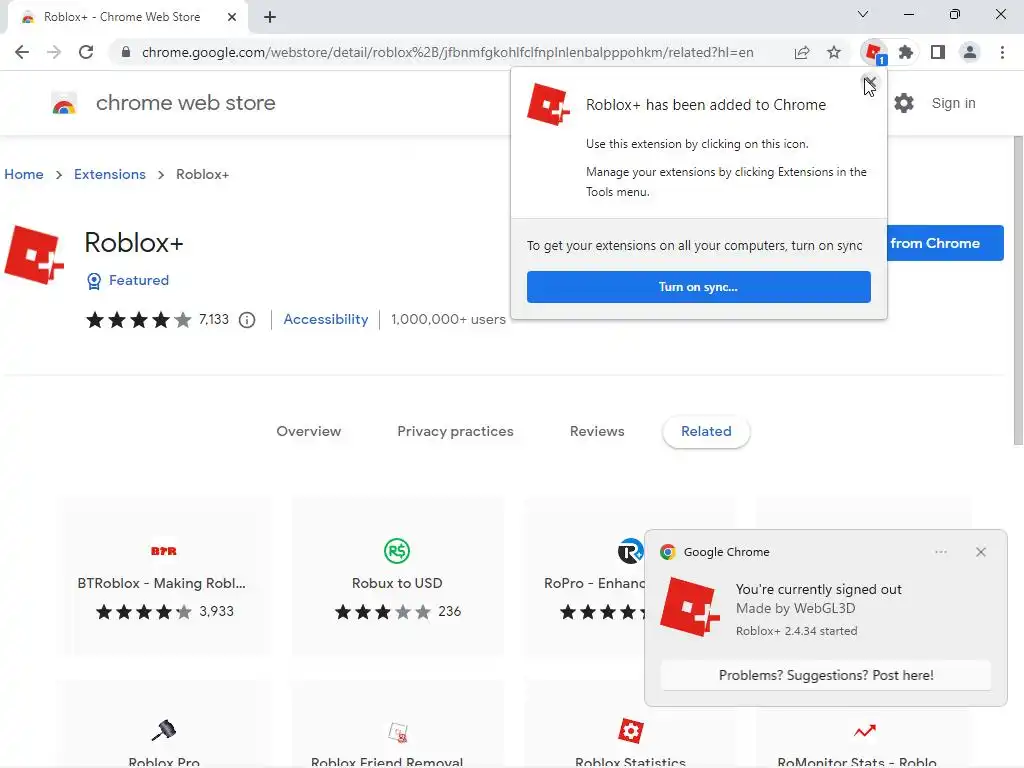
Task: Close the Roblox+ Chrome Web Store tab
Action: pos(232,17)
